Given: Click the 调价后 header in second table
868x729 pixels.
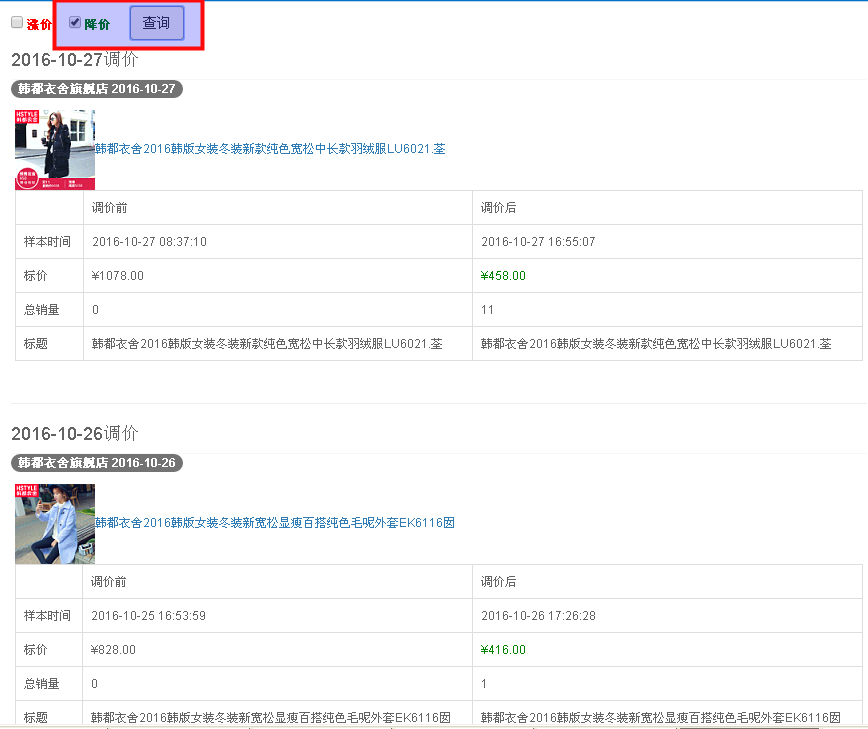Looking at the screenshot, I should point(498,582).
